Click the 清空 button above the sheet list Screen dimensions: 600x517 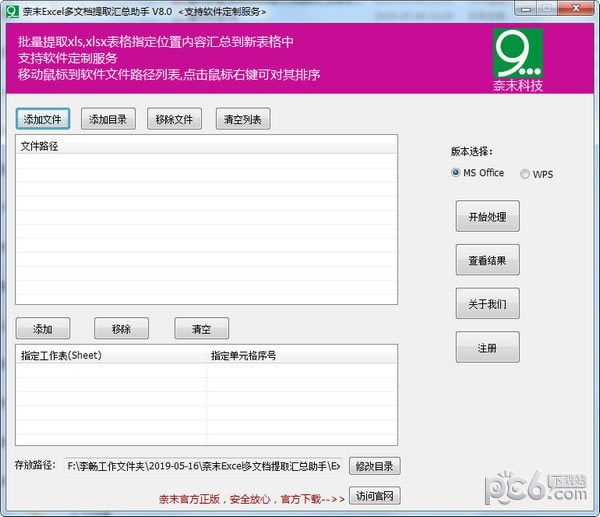click(202, 328)
